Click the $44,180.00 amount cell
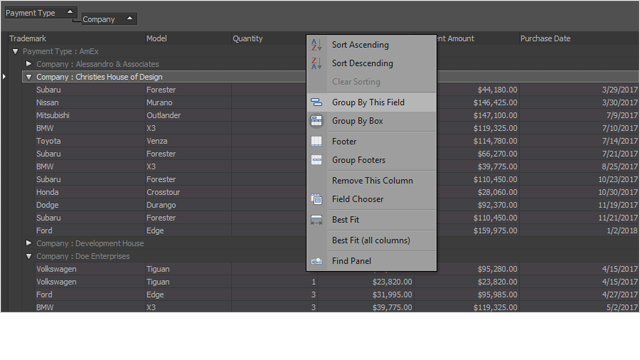This screenshot has width=640, height=360. tap(478, 90)
